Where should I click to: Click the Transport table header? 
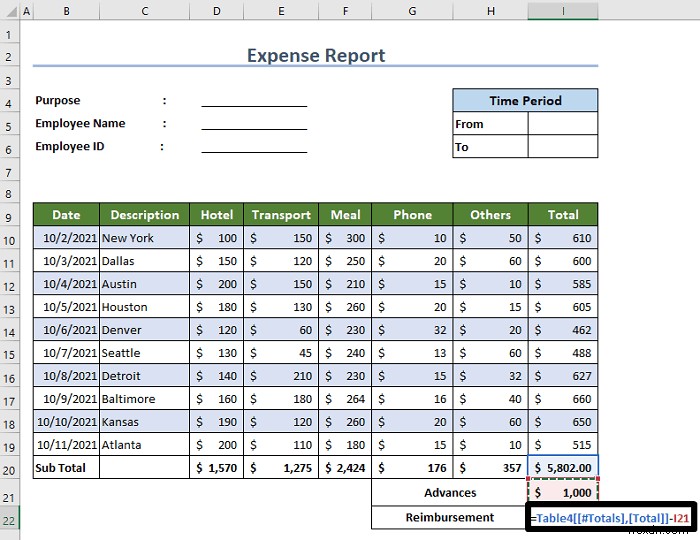click(x=281, y=215)
